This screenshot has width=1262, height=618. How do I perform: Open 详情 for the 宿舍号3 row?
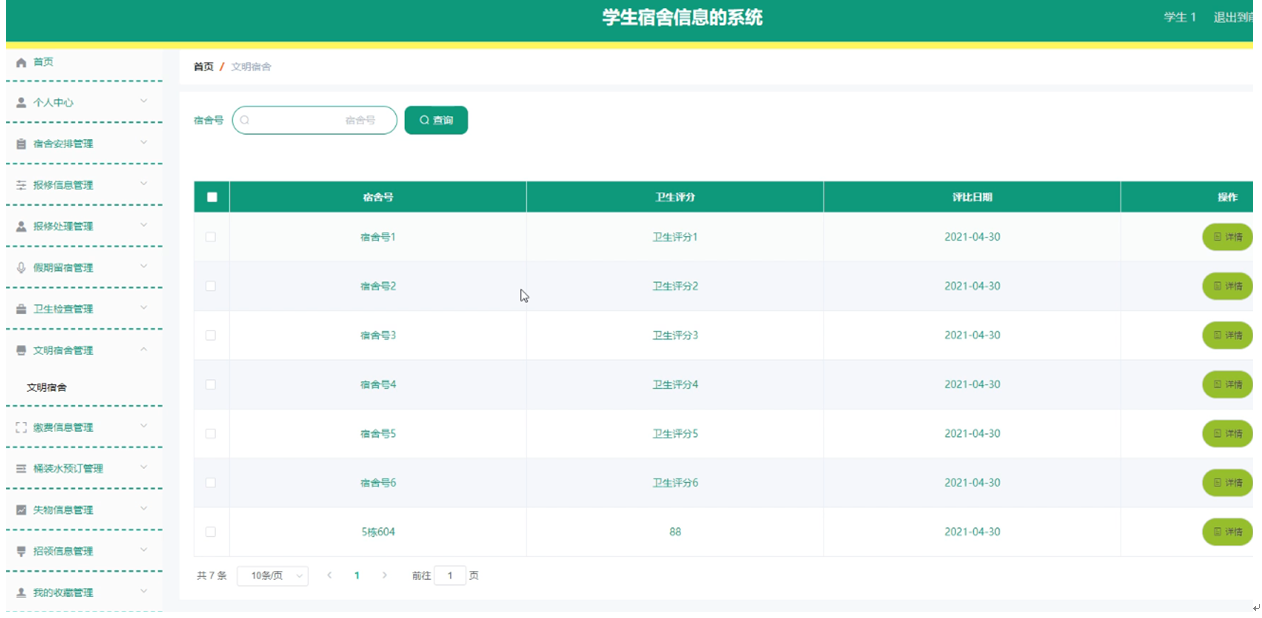[x=1227, y=335]
